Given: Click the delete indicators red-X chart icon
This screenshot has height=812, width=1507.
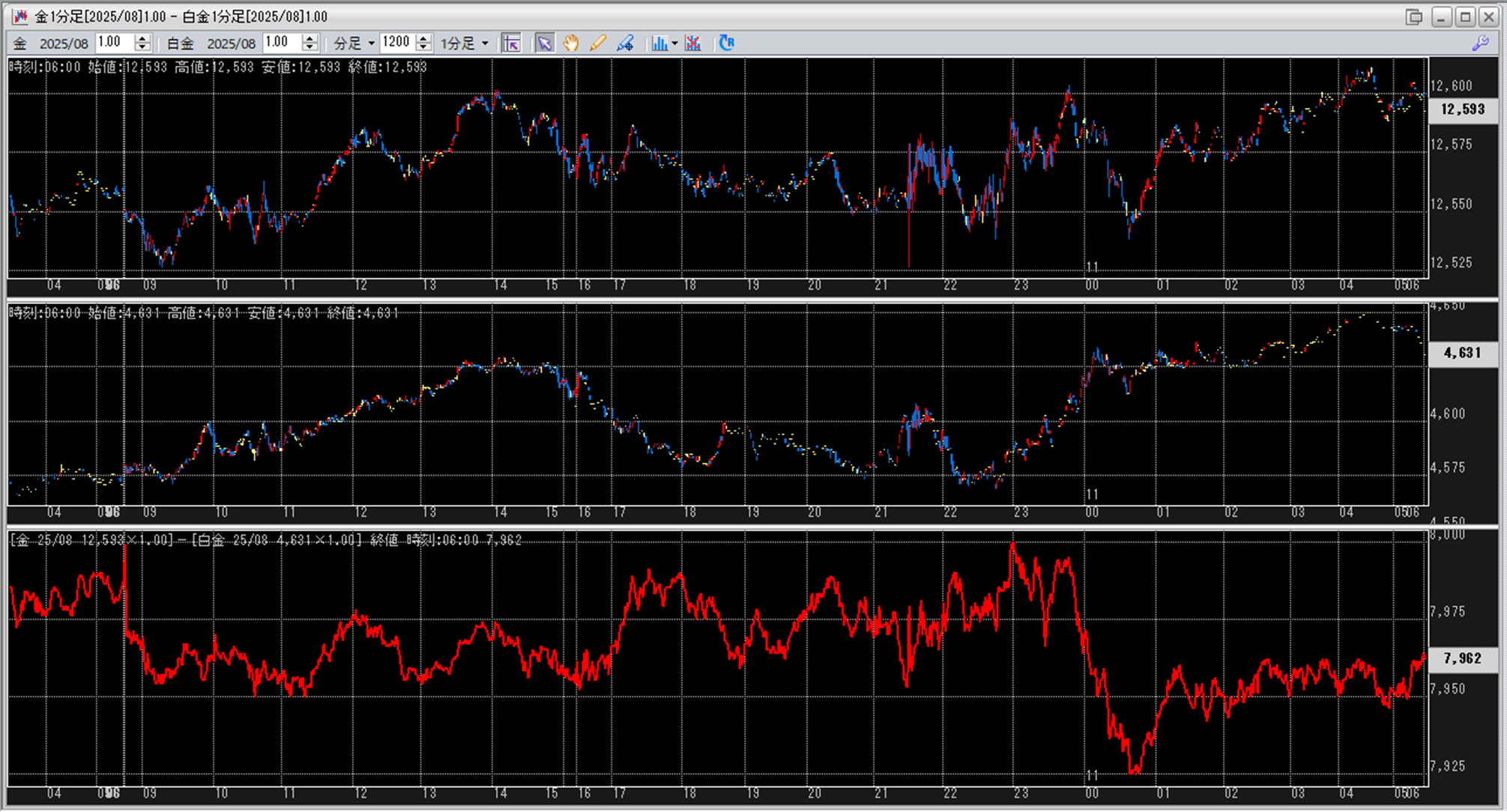Looking at the screenshot, I should click(693, 43).
